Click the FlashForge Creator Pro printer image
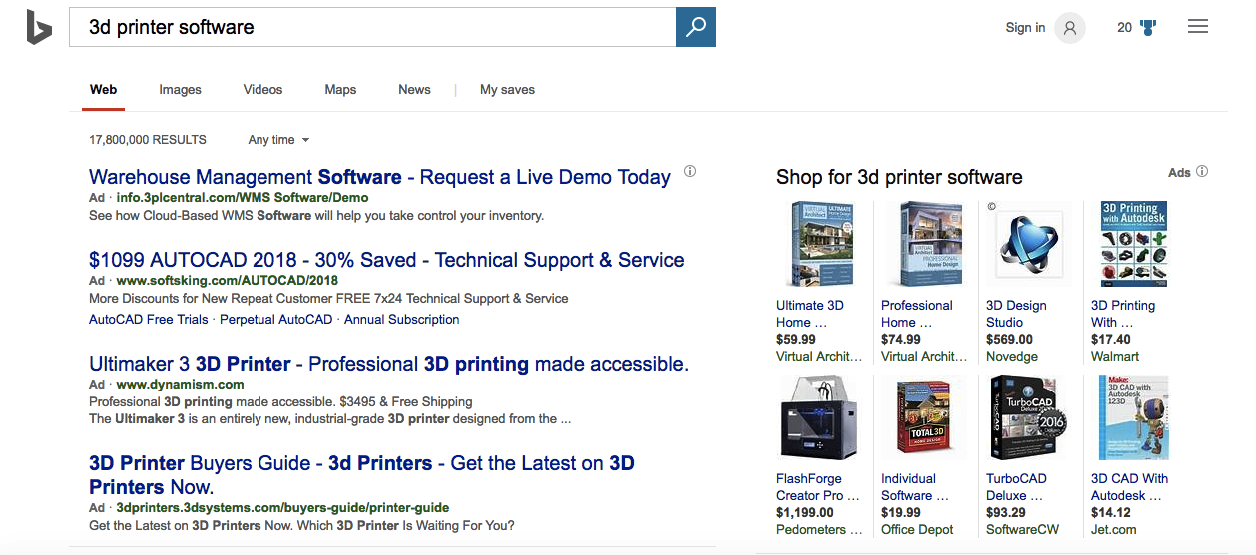 (x=816, y=418)
